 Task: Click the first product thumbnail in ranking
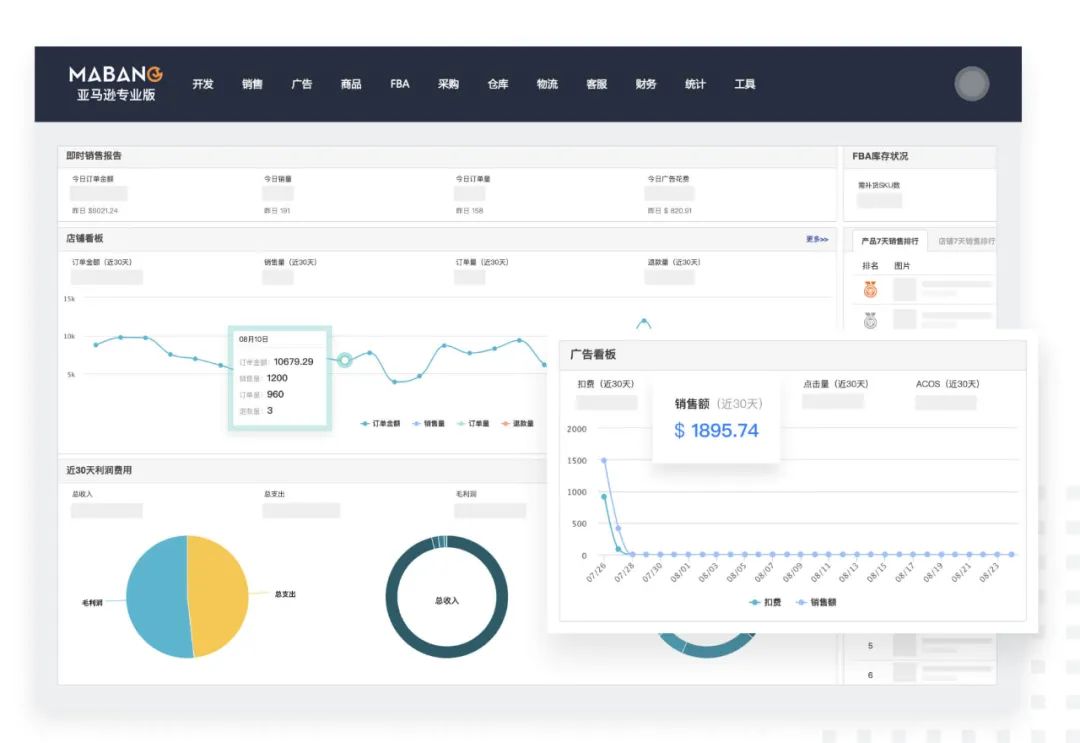[904, 290]
